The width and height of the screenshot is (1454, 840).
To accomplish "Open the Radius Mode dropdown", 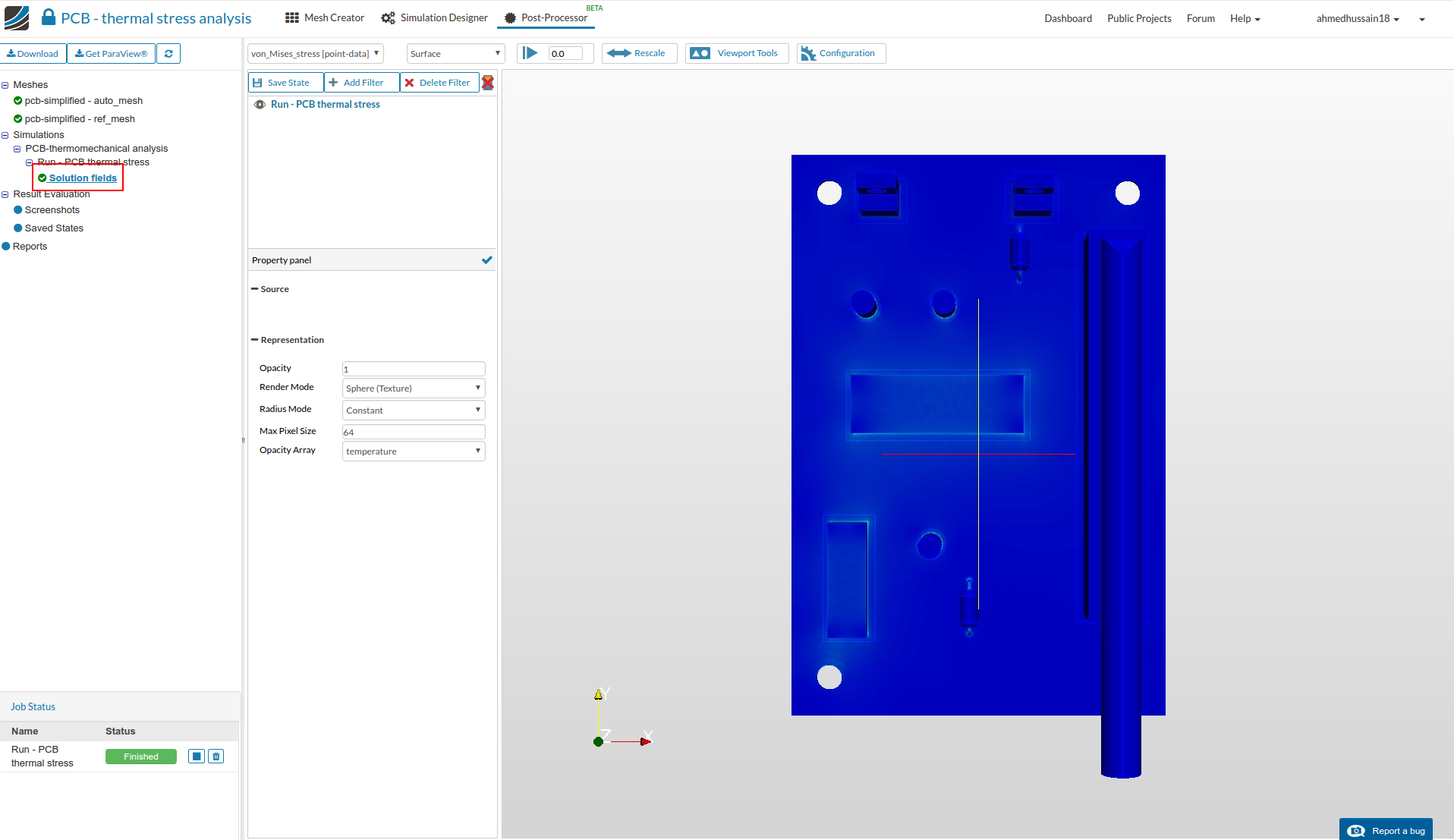I will point(414,411).
